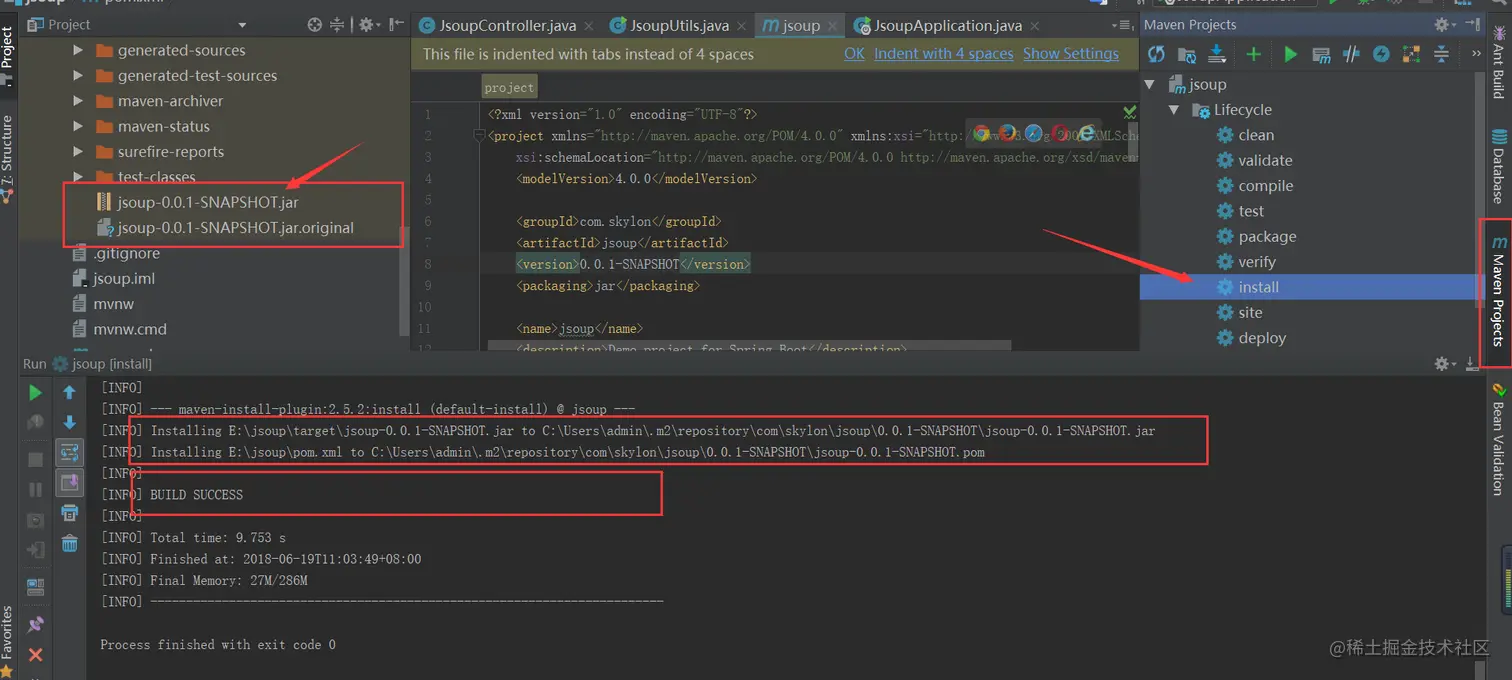Click Show Settings link
Screen dimensions: 1512x680
coord(1071,54)
